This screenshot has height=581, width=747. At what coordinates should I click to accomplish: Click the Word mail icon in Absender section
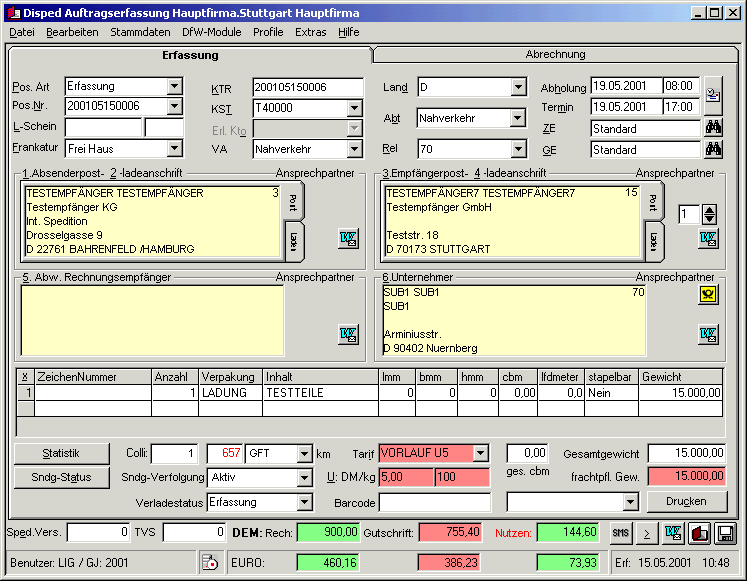click(x=348, y=238)
